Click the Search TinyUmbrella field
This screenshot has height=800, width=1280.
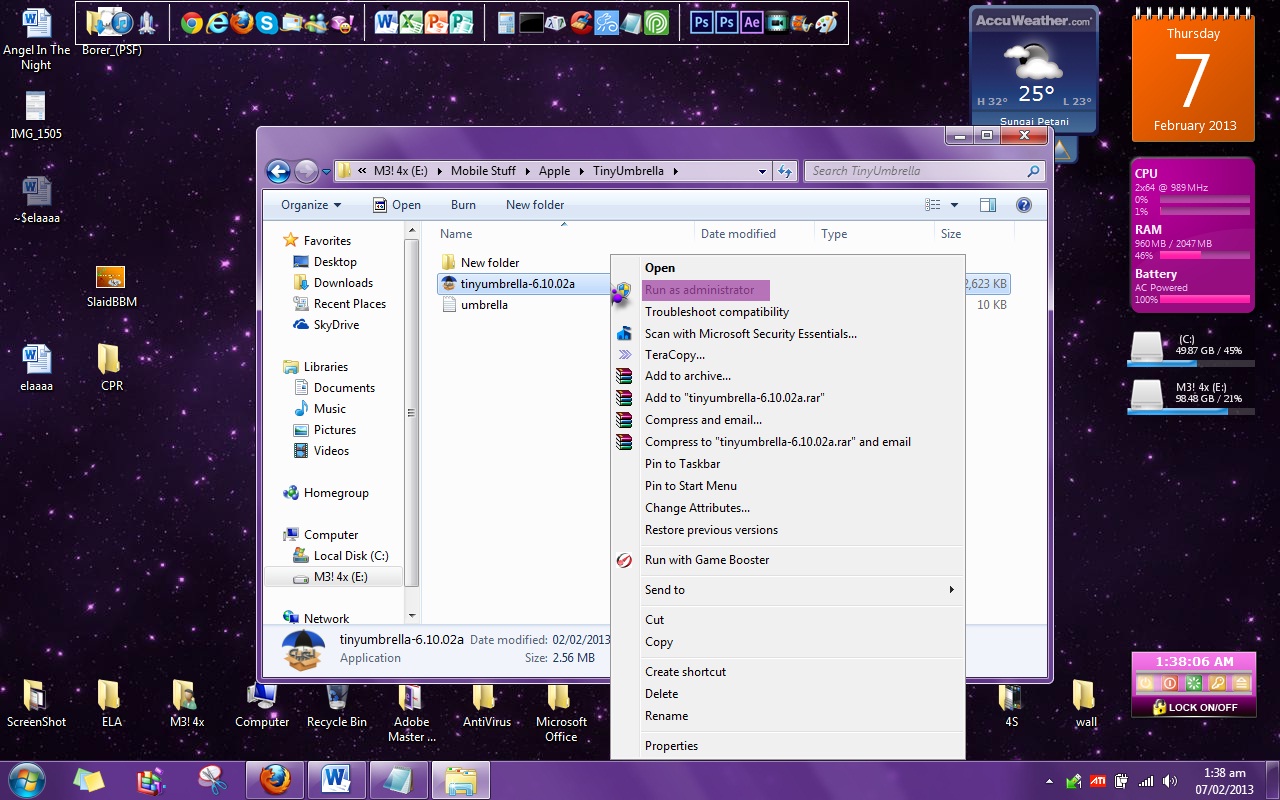925,171
